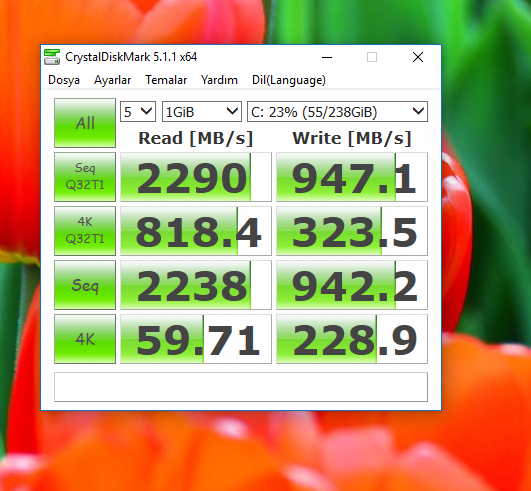Open the test count dropdown showing 5
The height and width of the screenshot is (491, 531).
[x=138, y=111]
